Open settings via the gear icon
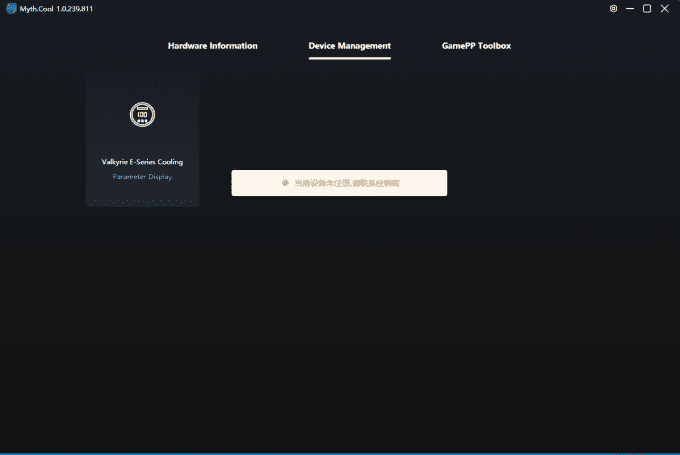 point(613,9)
